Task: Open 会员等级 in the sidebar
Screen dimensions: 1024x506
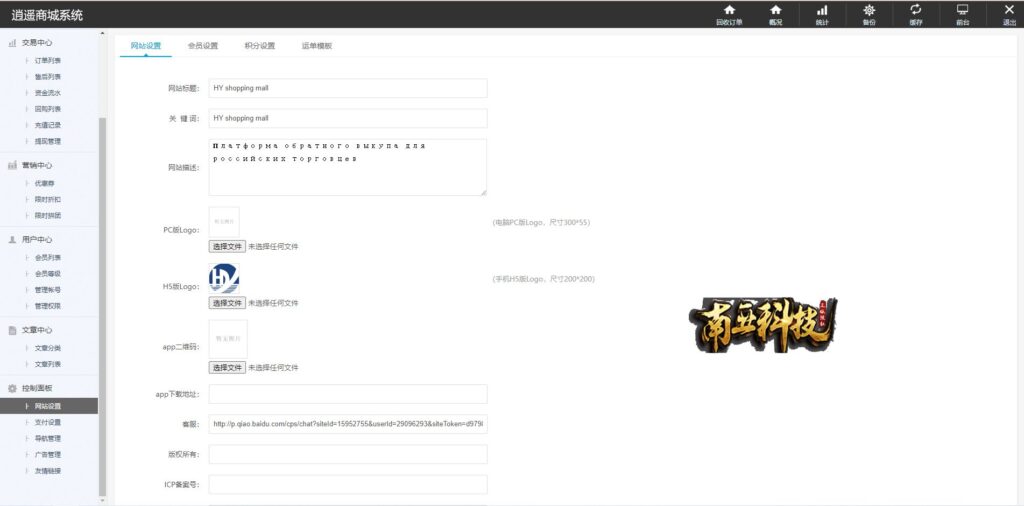Action: [48, 274]
